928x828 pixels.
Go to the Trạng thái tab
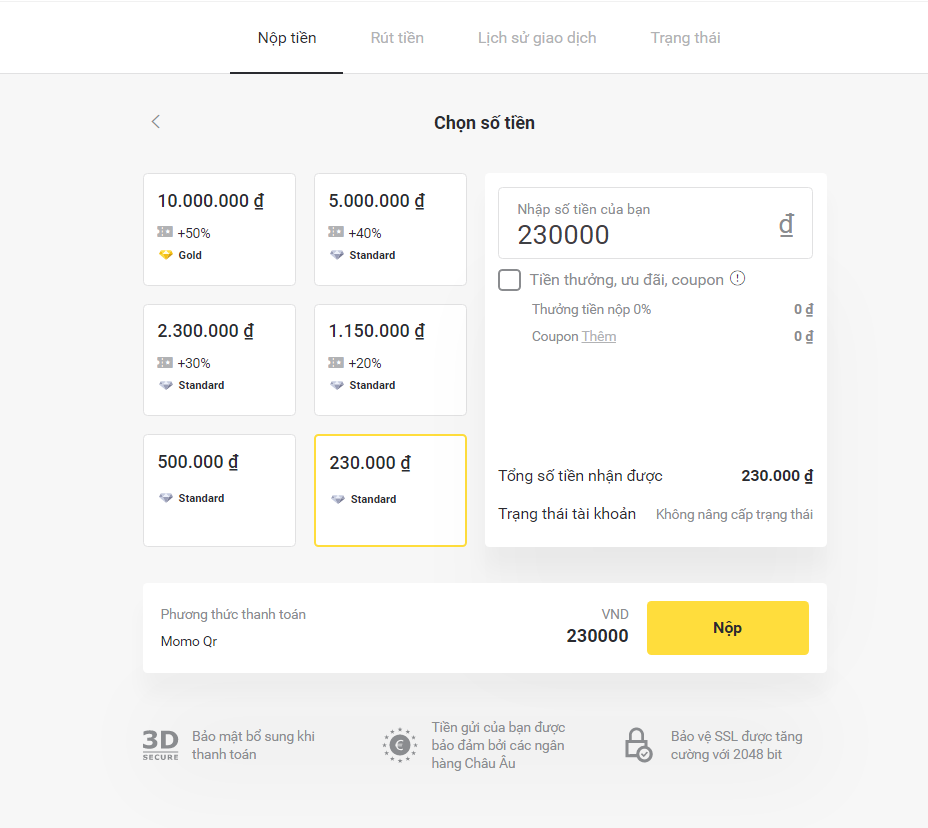click(685, 38)
